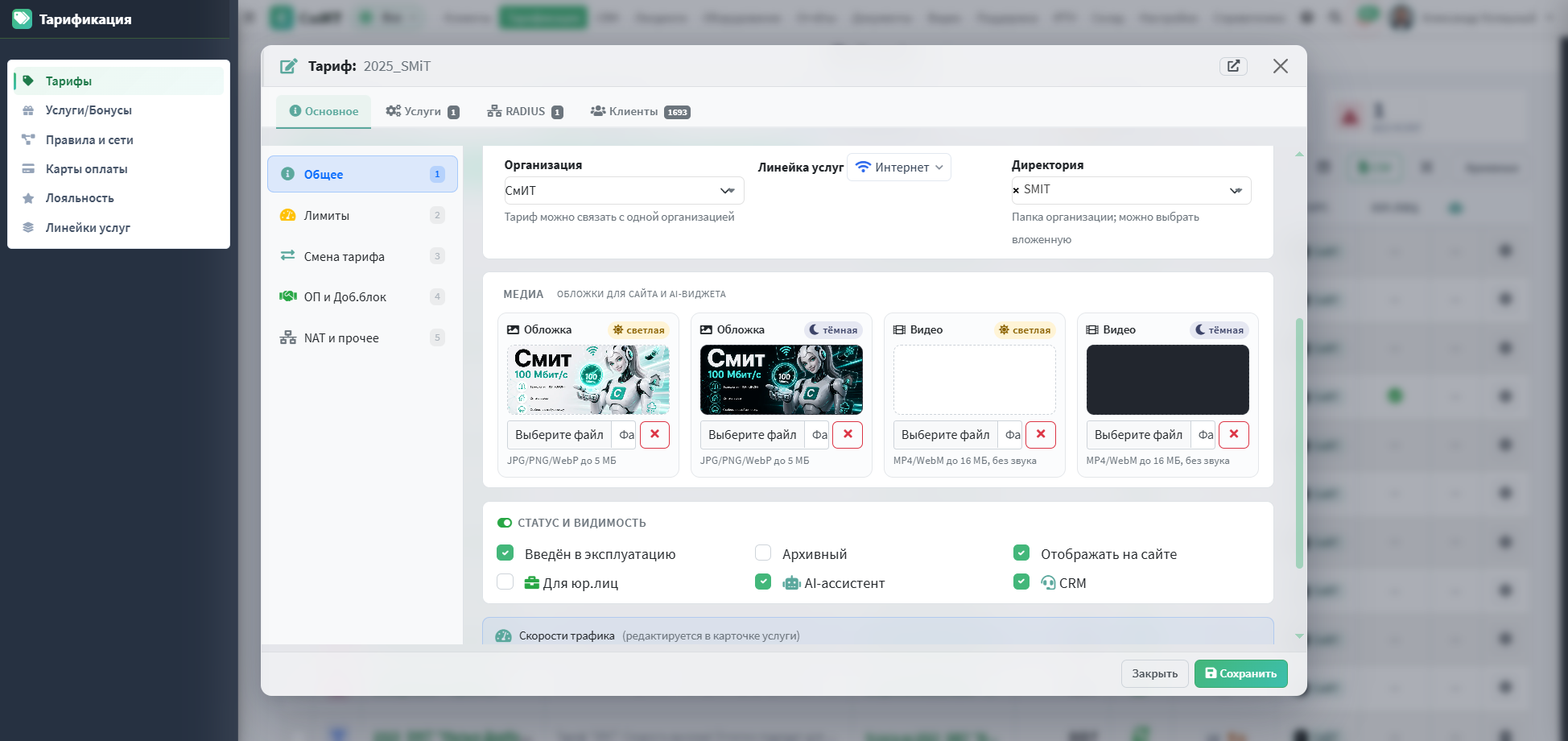1568x741 pixels.
Task: Select Карты оплаты in the sidebar
Action: click(119, 169)
